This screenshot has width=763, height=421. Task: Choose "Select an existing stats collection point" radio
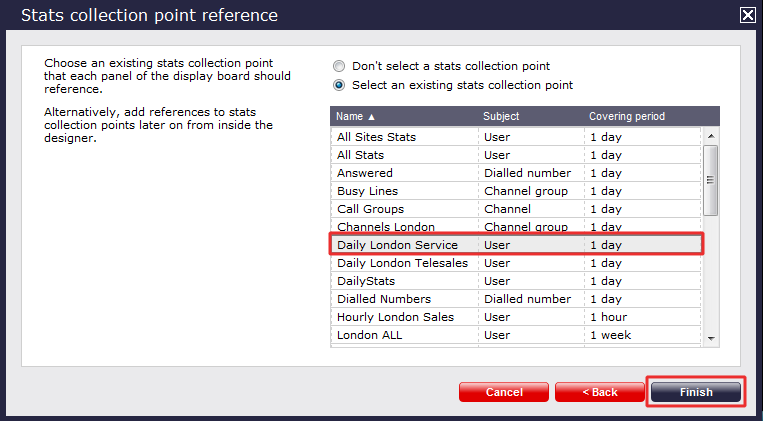(339, 86)
